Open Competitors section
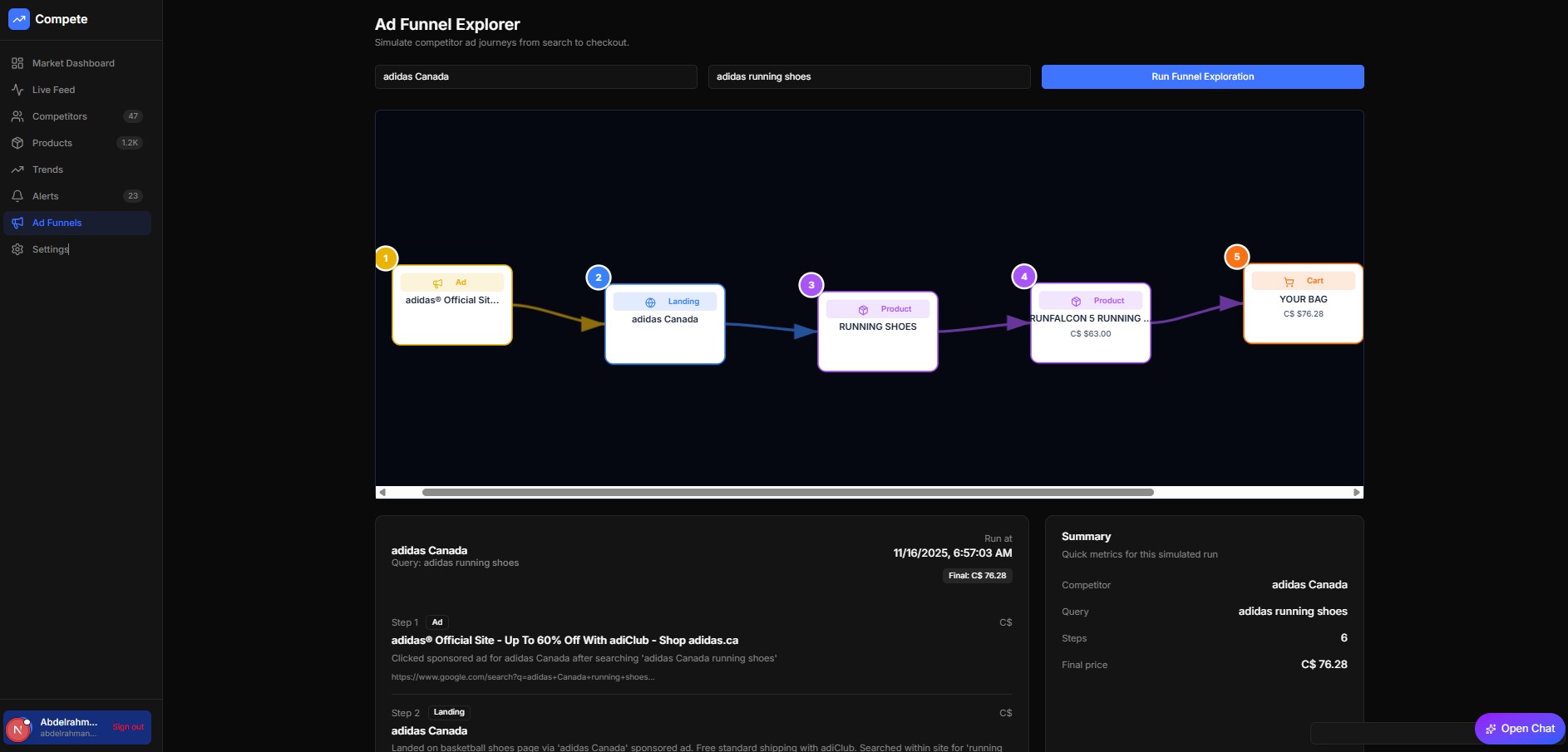The width and height of the screenshot is (1568, 752). click(x=77, y=116)
